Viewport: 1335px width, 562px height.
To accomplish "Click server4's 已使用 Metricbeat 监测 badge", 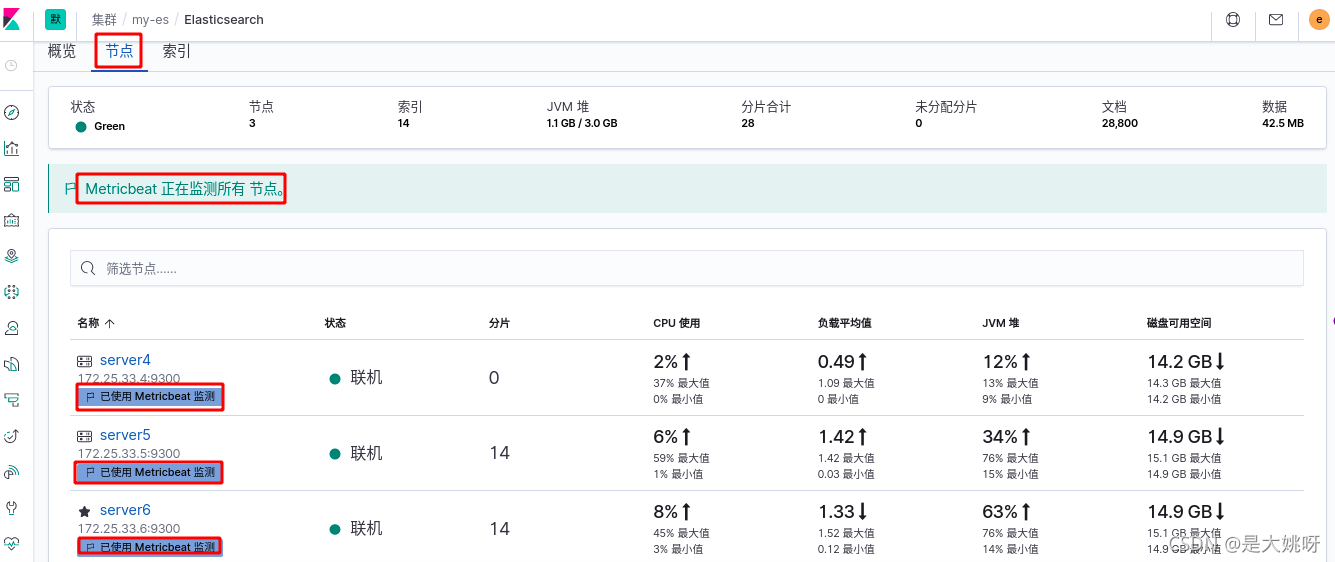I will pyautogui.click(x=150, y=396).
